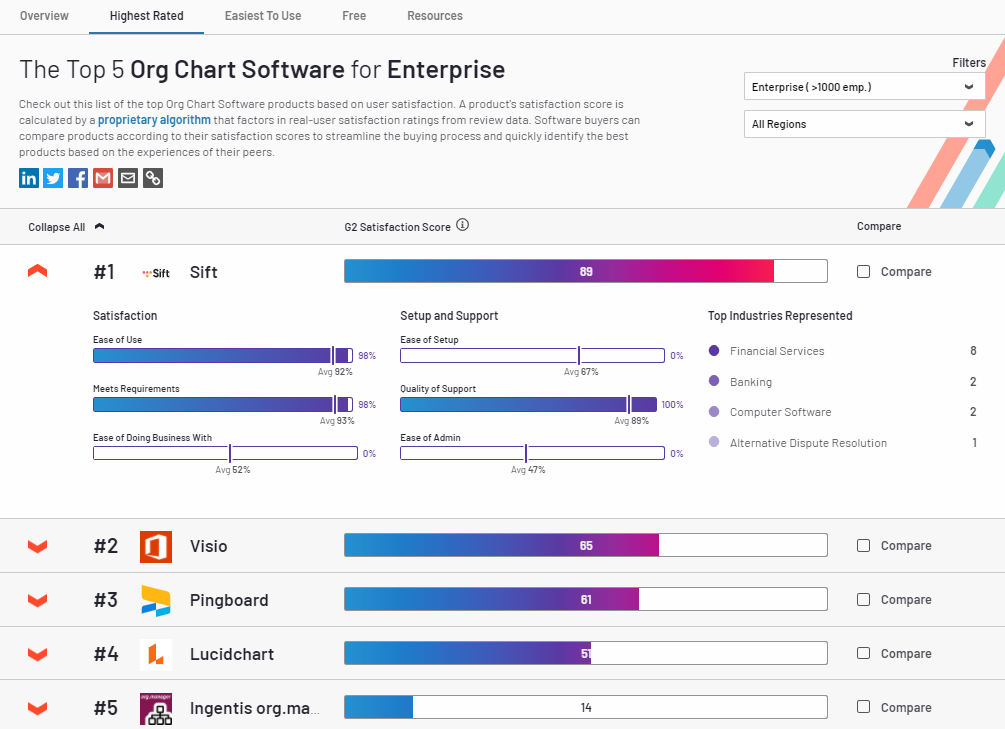Click the Financial Services industry label

pos(777,351)
